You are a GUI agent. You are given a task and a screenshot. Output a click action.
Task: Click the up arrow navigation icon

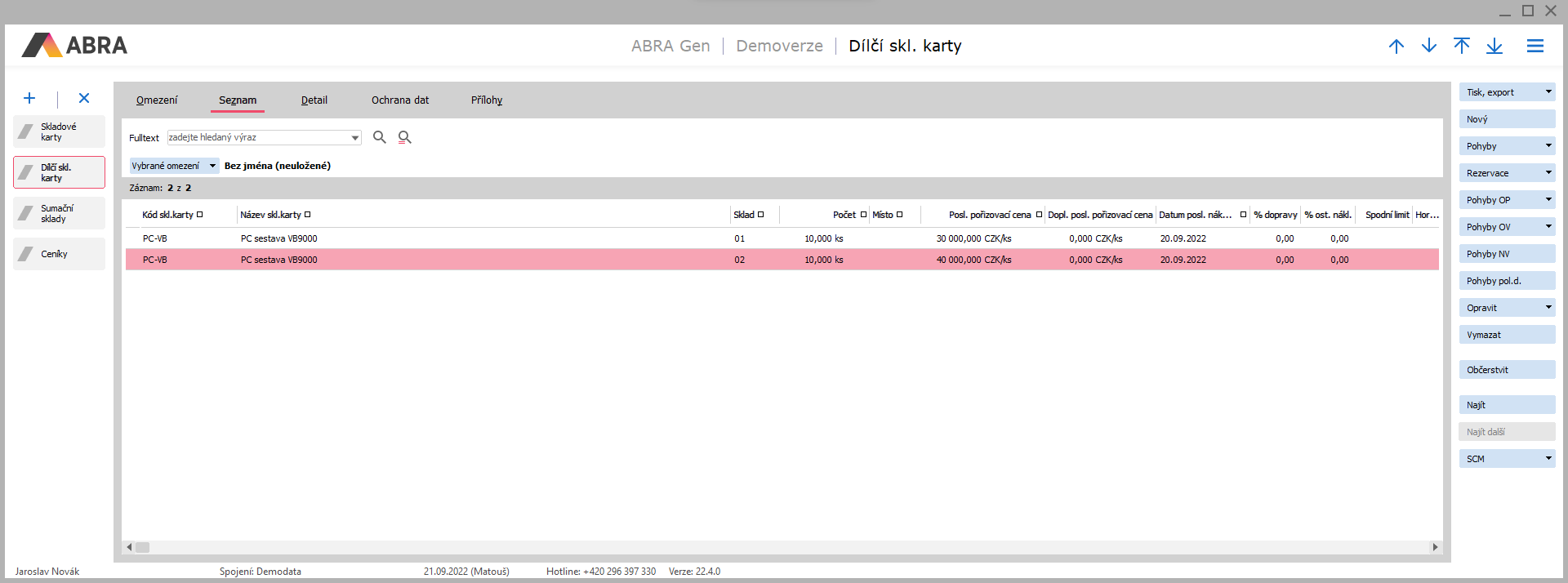[x=1396, y=47]
